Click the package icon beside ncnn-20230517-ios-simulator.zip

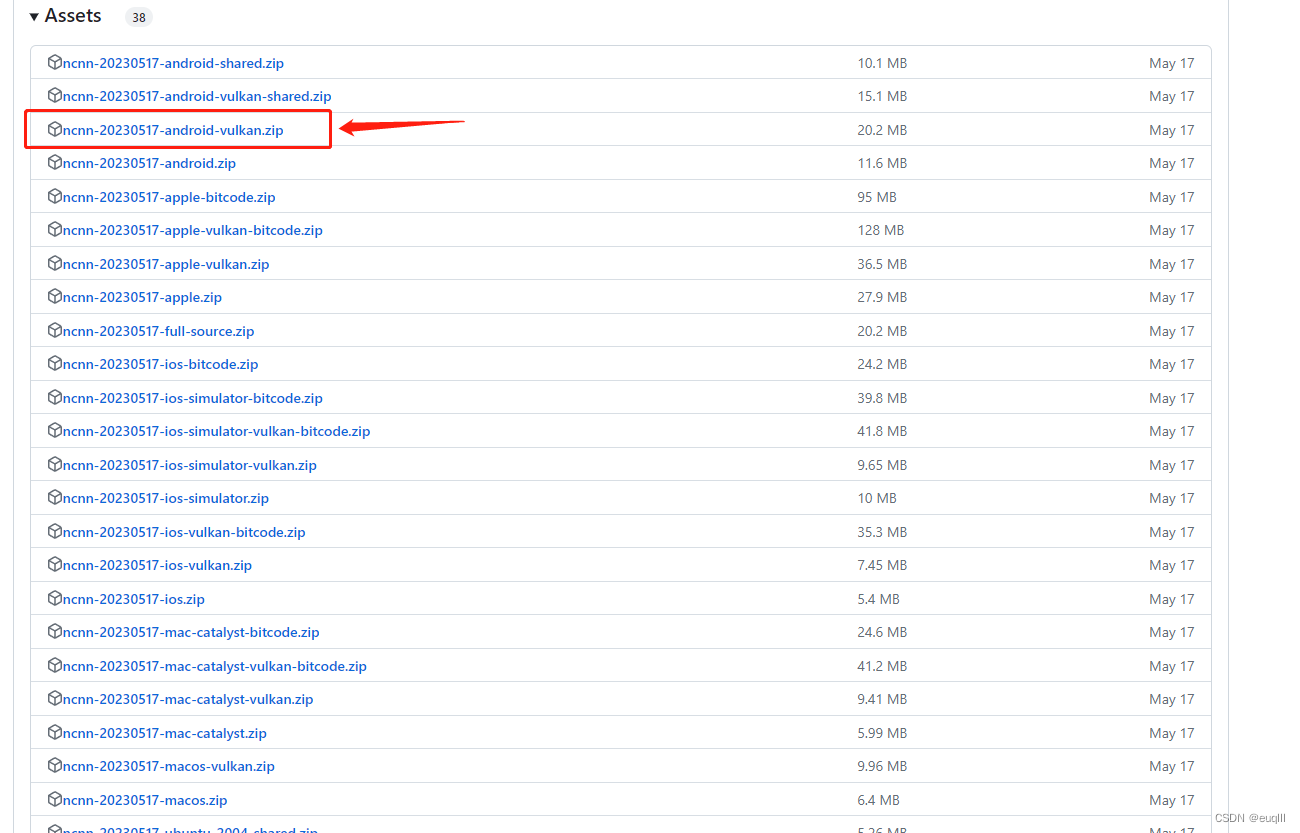(55, 498)
